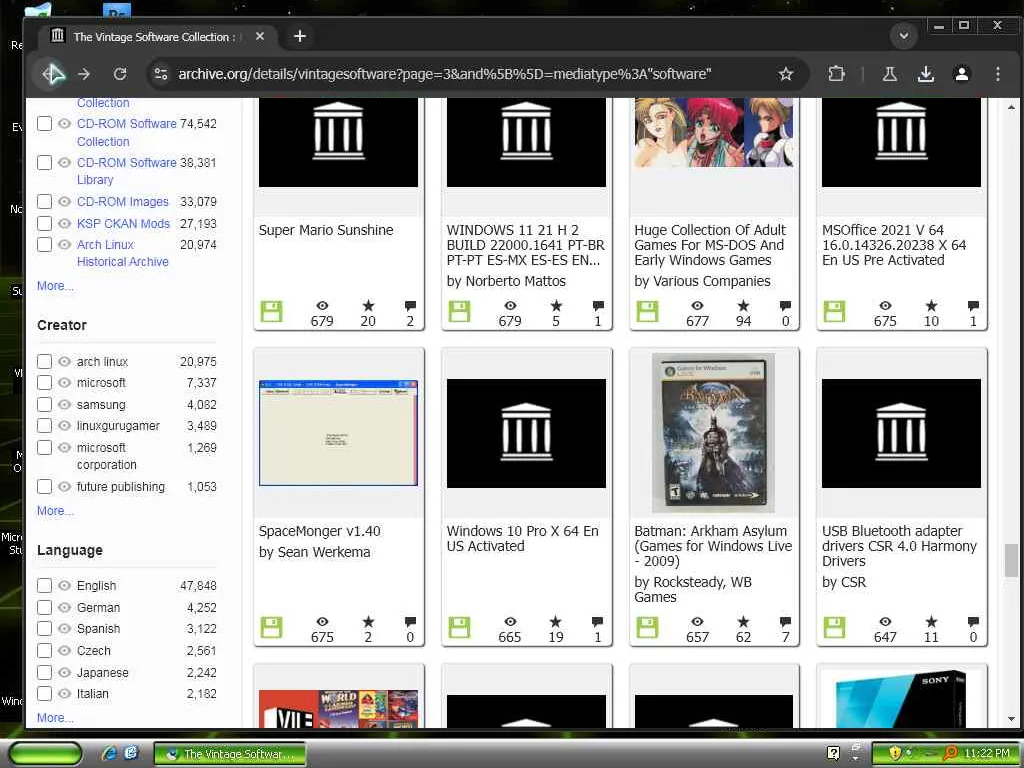Click the browser forward arrow
The width and height of the screenshot is (1024, 768).
[84, 74]
